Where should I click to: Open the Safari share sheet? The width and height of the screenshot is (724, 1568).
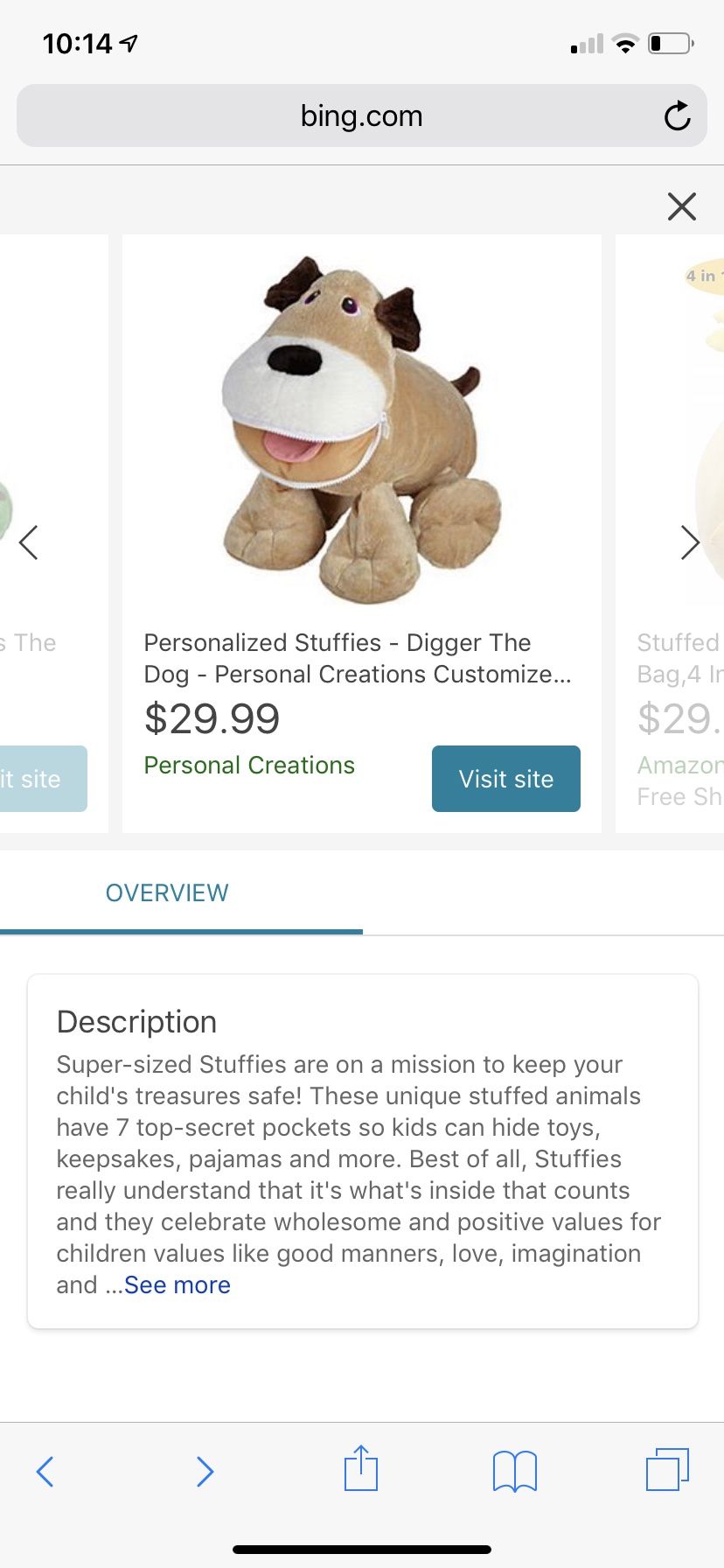point(360,1469)
